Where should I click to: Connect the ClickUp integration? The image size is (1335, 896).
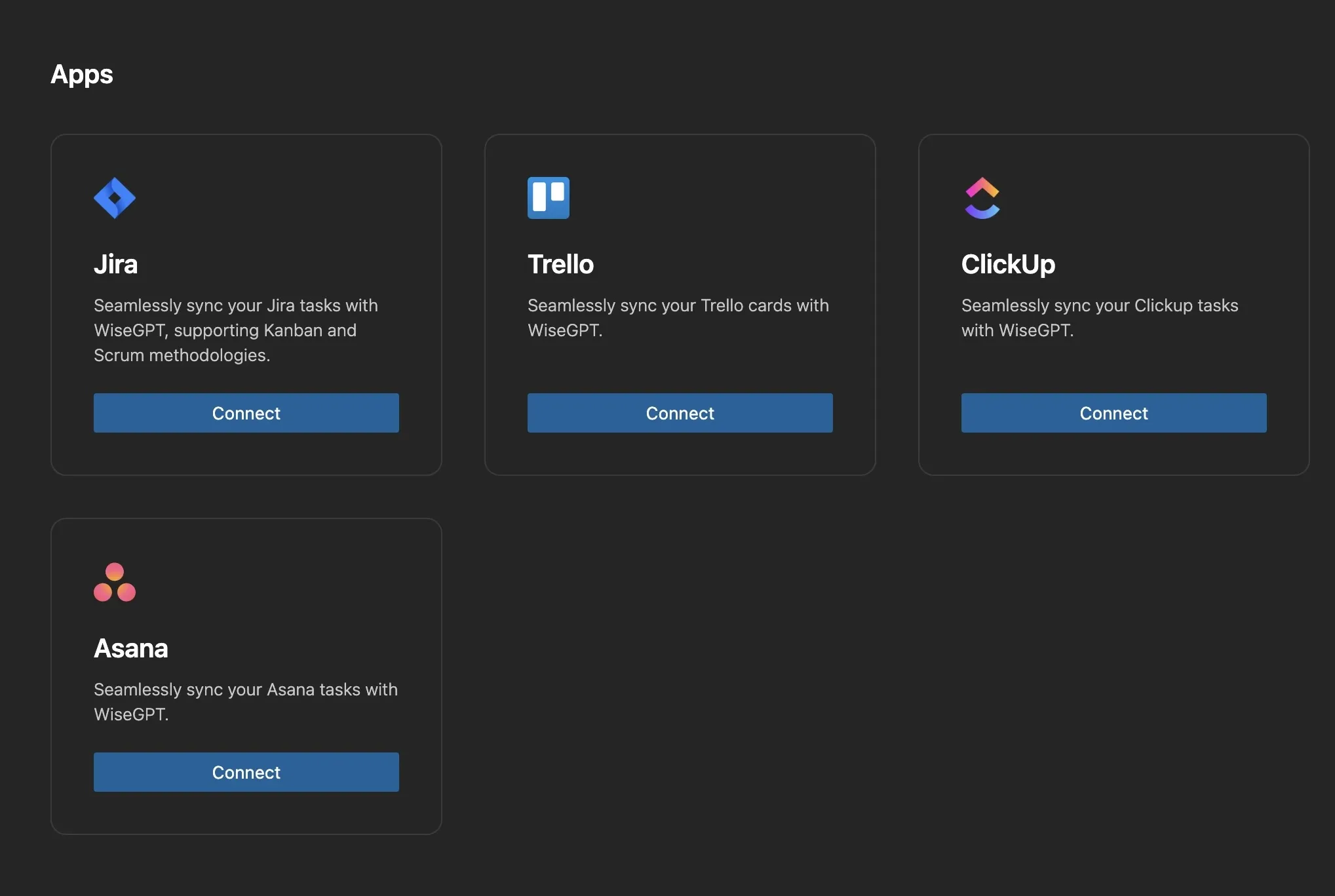point(1114,413)
